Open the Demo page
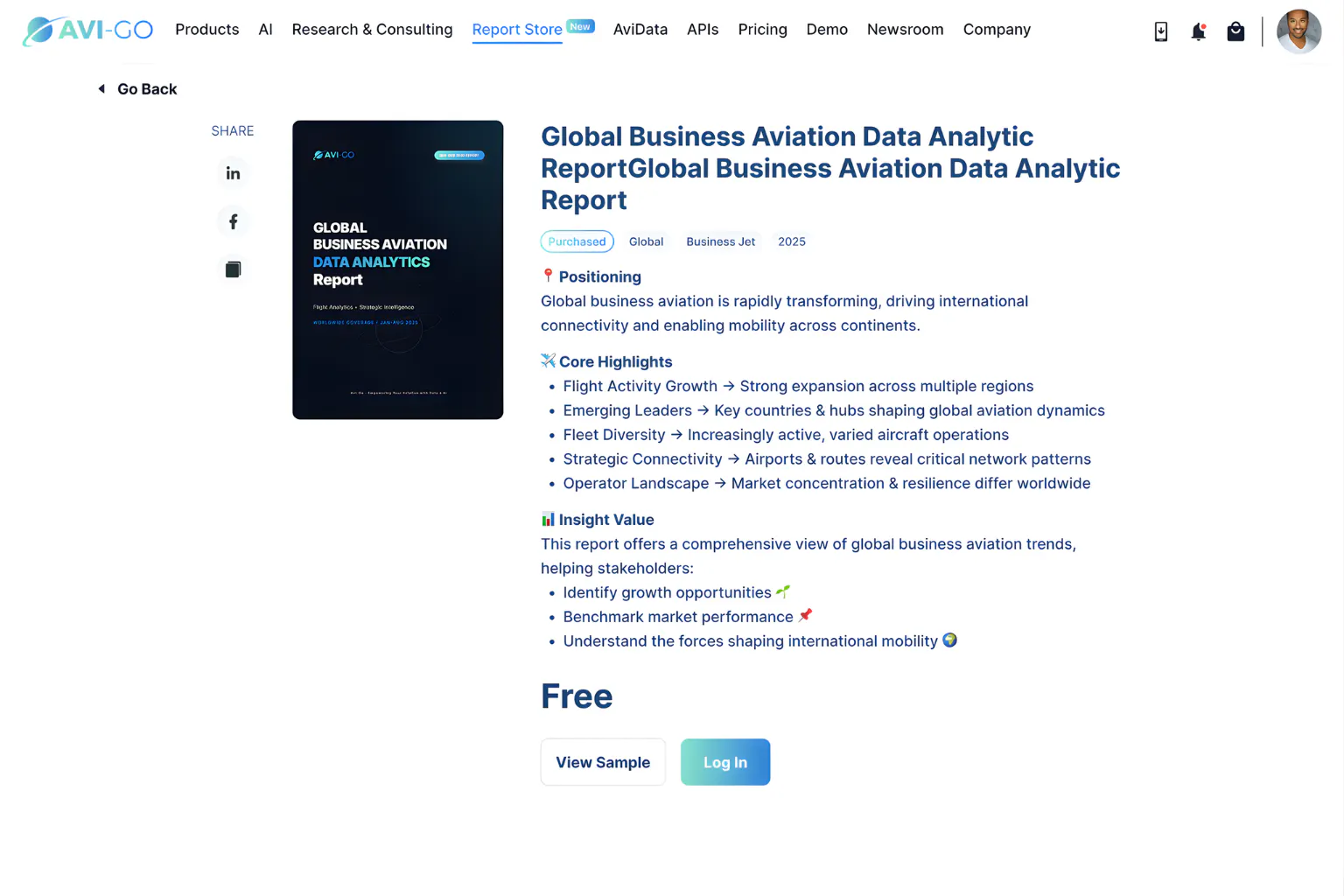 (827, 30)
